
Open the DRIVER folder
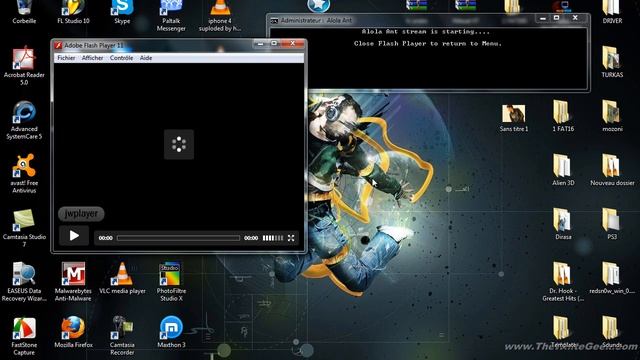[x=612, y=12]
